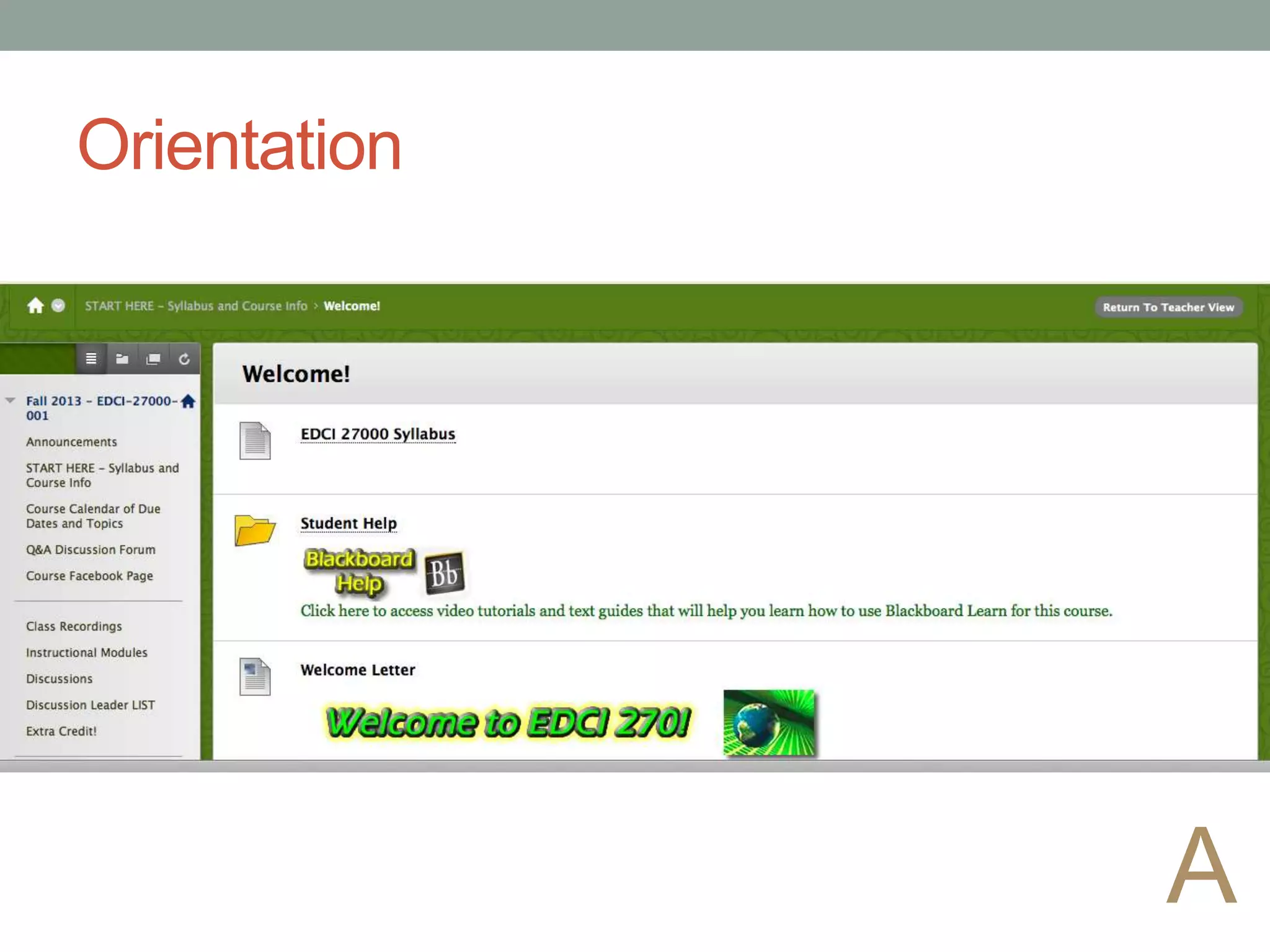Open course menu in new window icon
Image resolution: width=1270 pixels, height=952 pixels.
point(153,359)
